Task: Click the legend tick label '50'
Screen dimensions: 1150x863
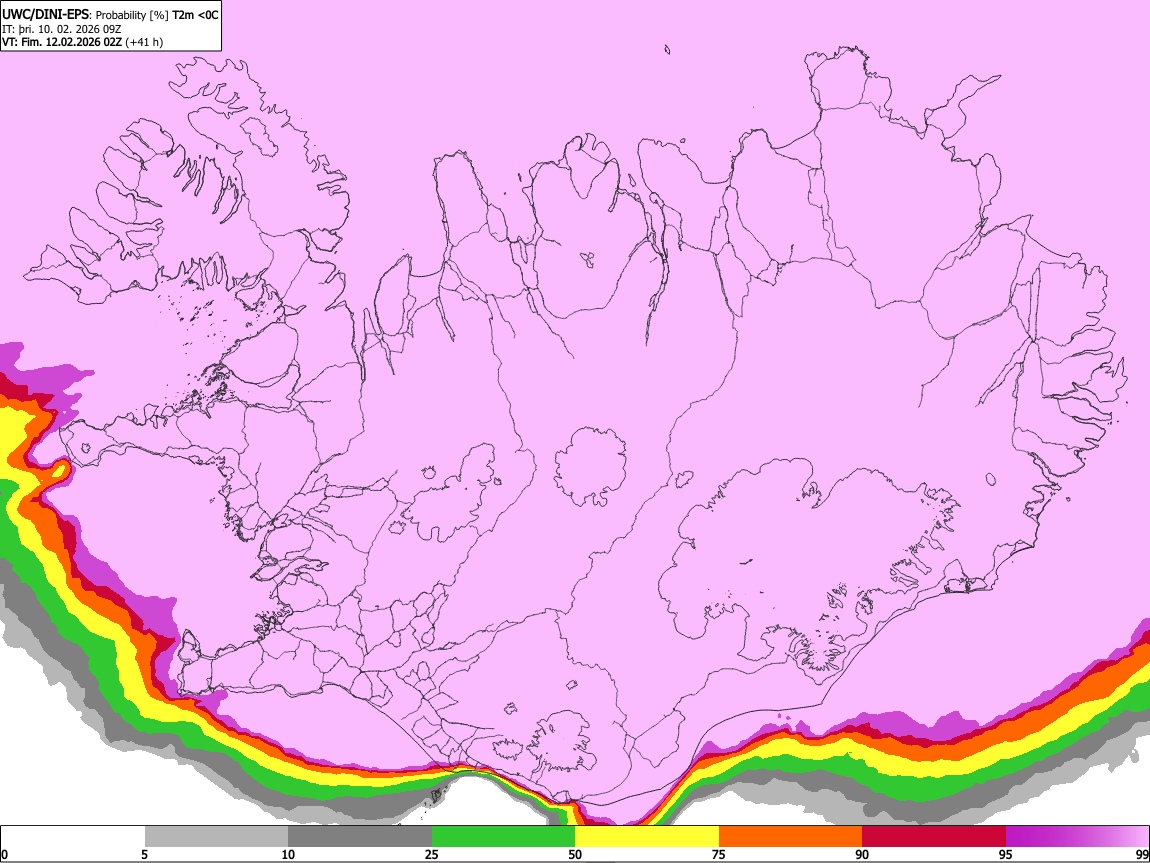Action: pyautogui.click(x=575, y=855)
